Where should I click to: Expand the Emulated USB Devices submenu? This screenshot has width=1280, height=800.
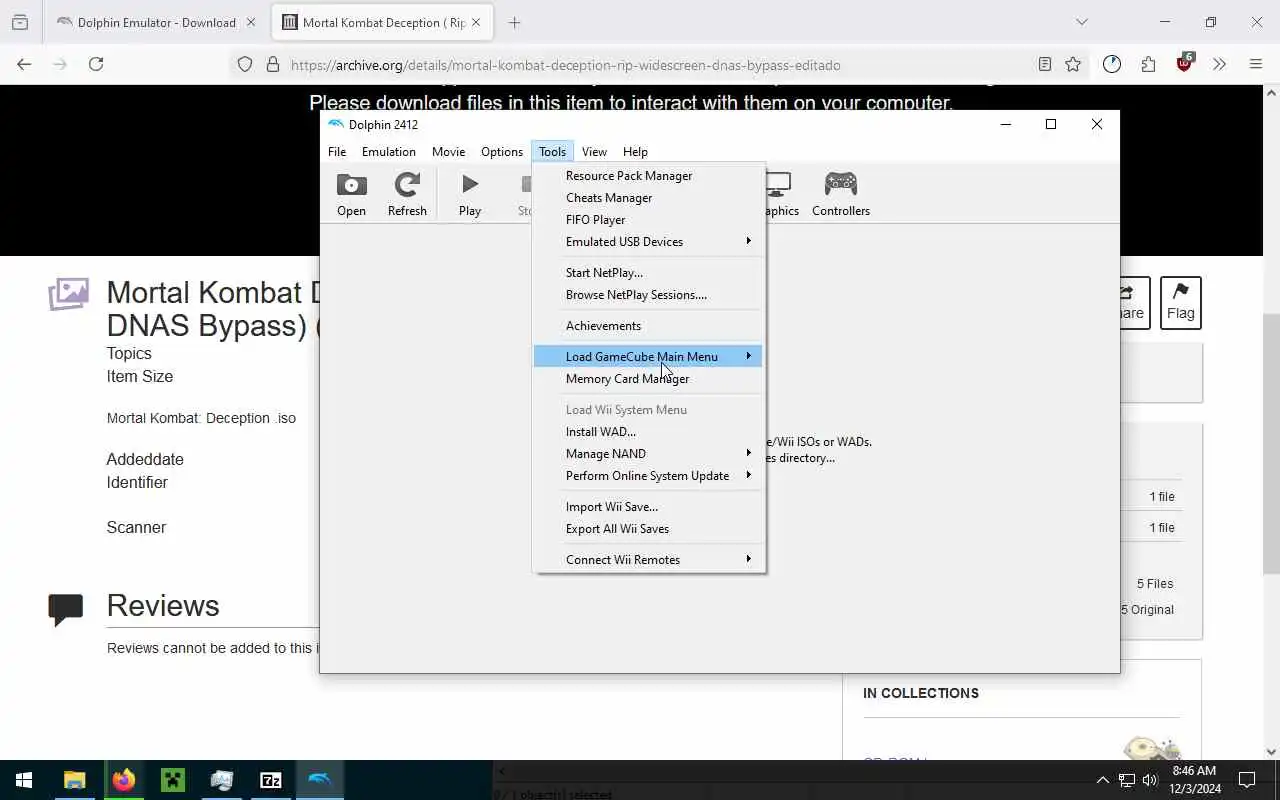pos(648,242)
